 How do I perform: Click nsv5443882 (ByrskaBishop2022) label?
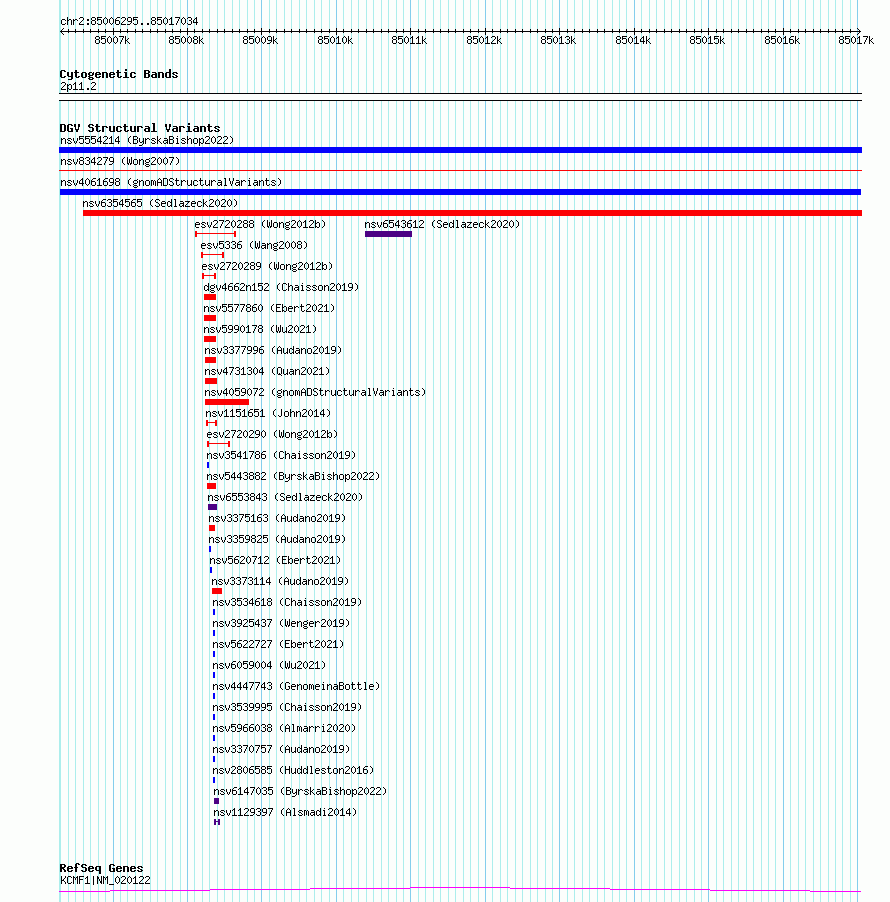click(293, 476)
